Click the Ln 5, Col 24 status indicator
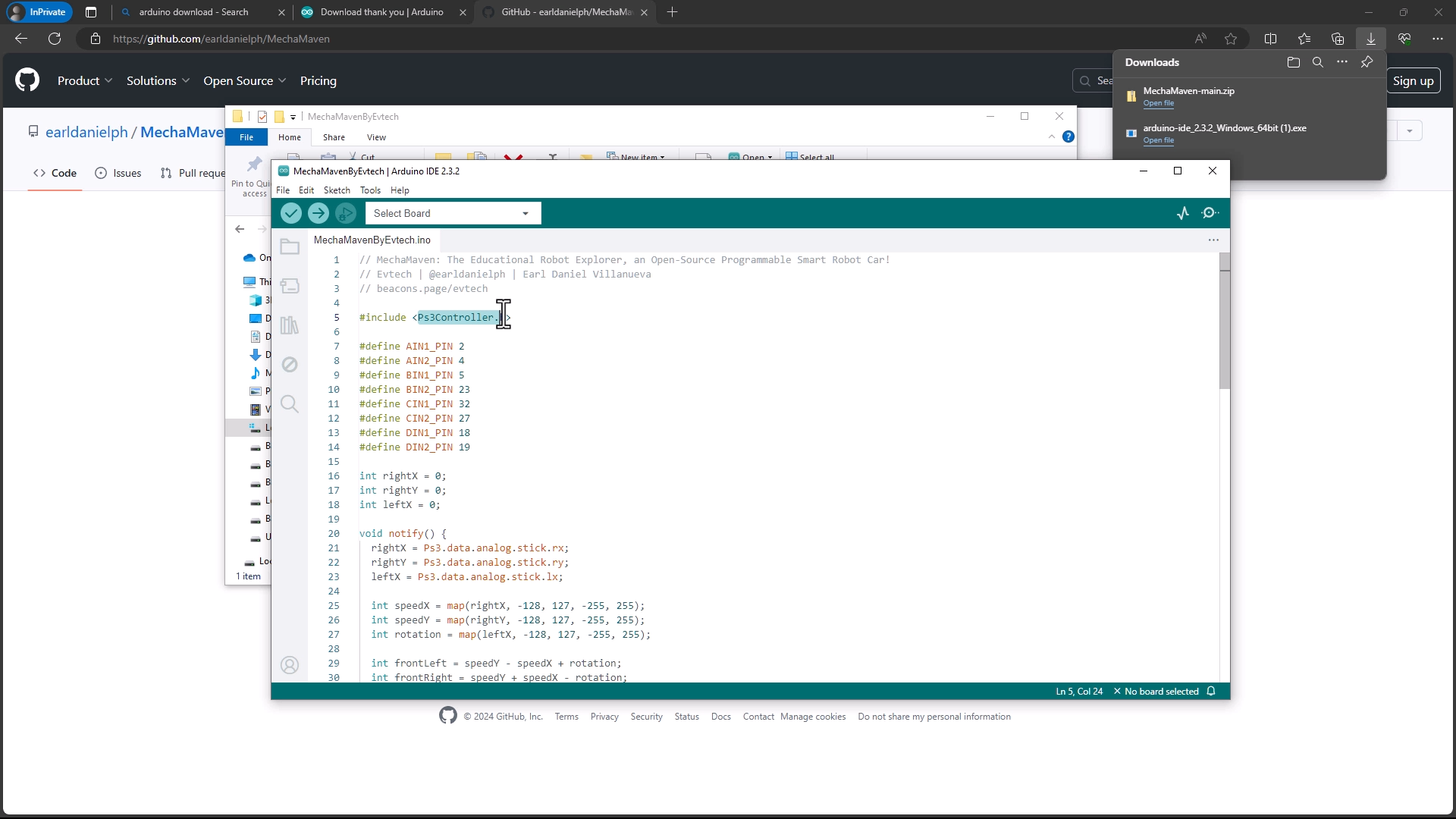 [1078, 691]
